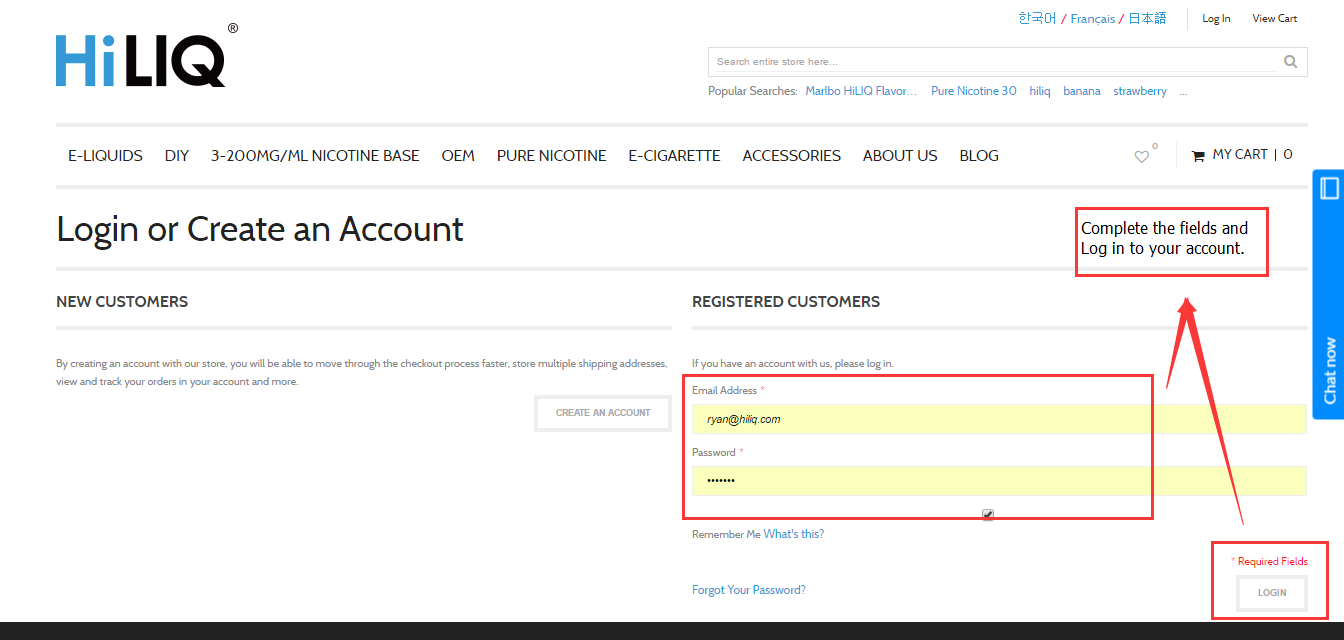This screenshot has height=640, width=1344.
Task: Open the Chat now side widget
Action: [1328, 294]
